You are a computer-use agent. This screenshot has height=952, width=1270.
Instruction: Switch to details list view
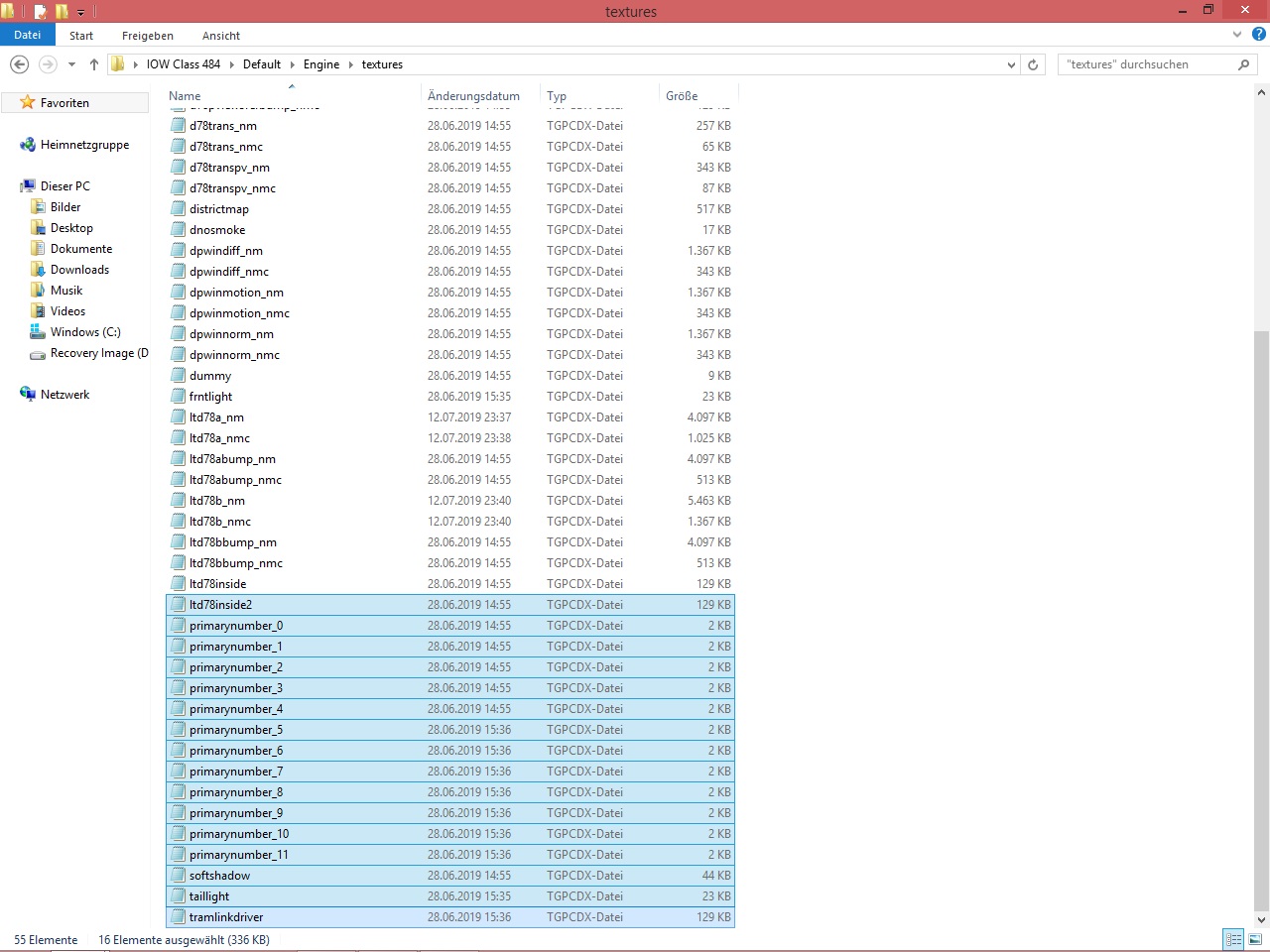coord(1233,939)
